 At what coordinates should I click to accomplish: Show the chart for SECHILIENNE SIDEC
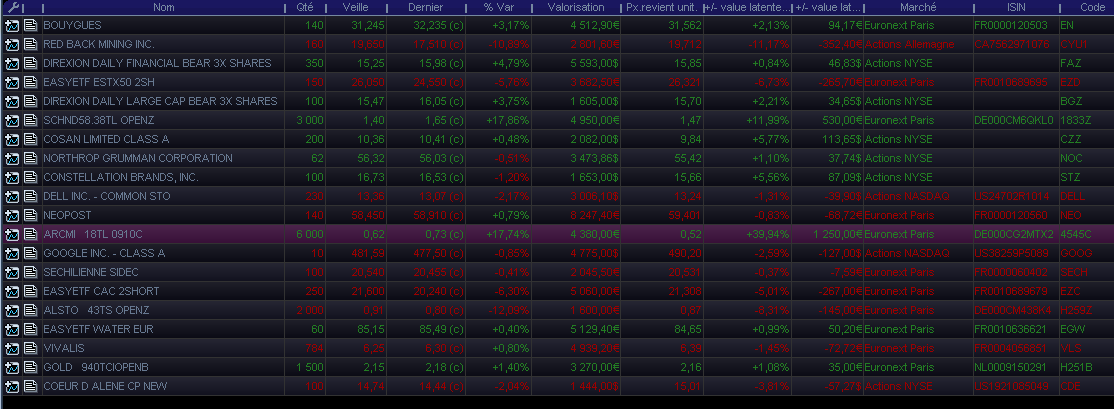tap(11, 272)
